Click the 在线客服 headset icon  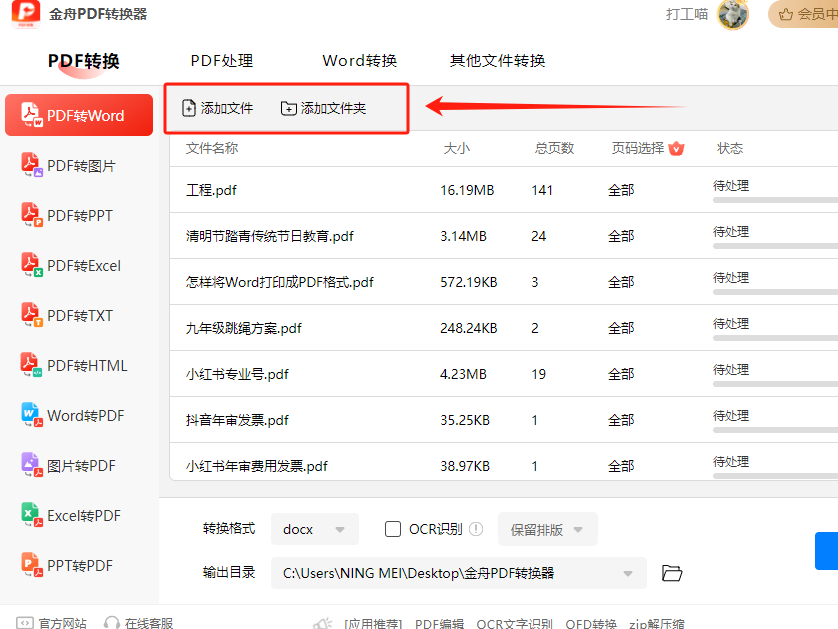pos(112,623)
